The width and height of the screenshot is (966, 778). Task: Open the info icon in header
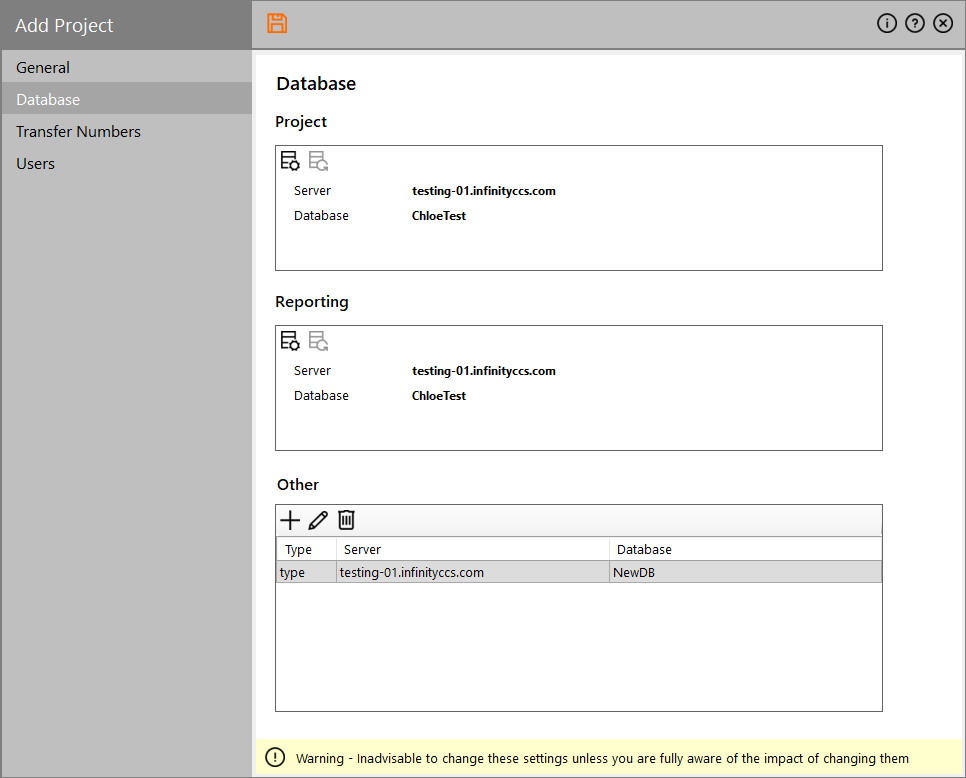coord(887,23)
